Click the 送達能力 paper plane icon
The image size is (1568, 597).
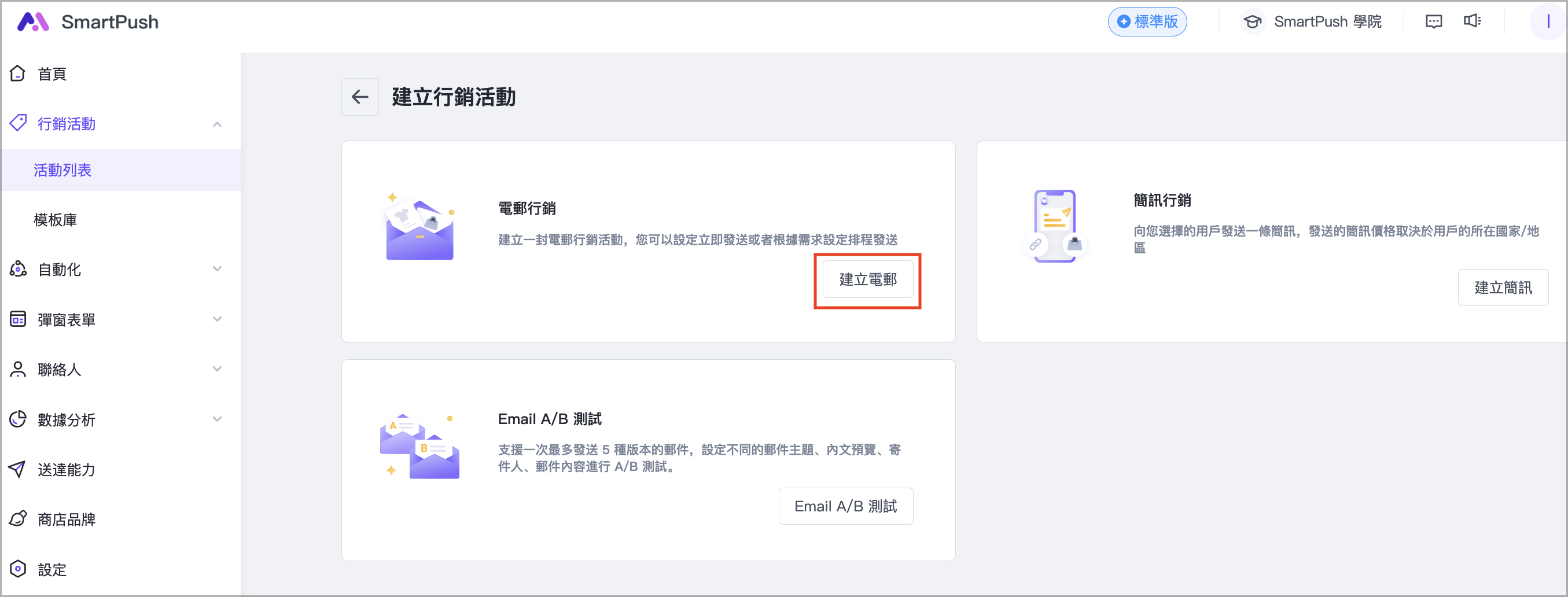[x=18, y=469]
